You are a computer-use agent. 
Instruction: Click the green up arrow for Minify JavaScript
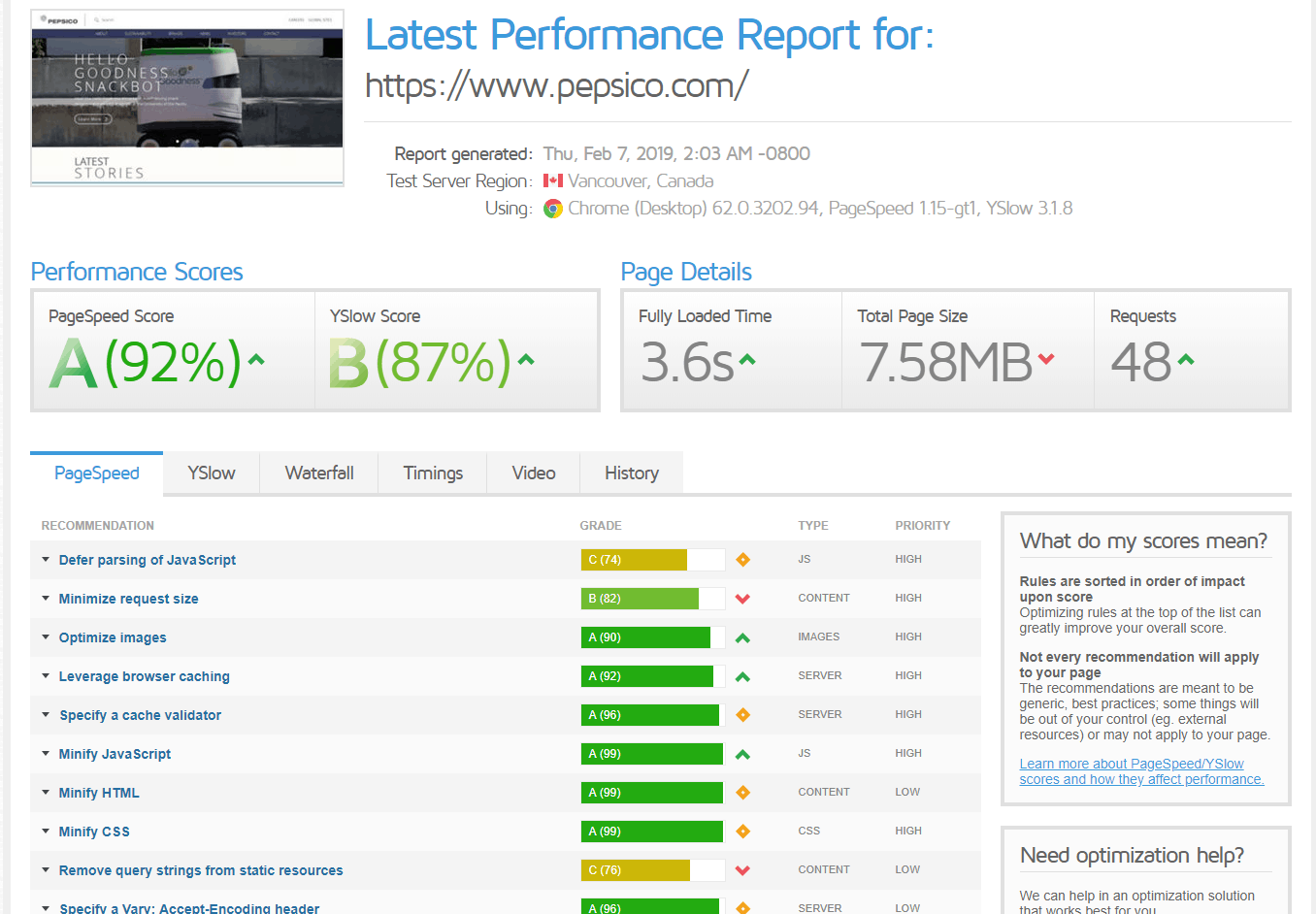[x=742, y=754]
